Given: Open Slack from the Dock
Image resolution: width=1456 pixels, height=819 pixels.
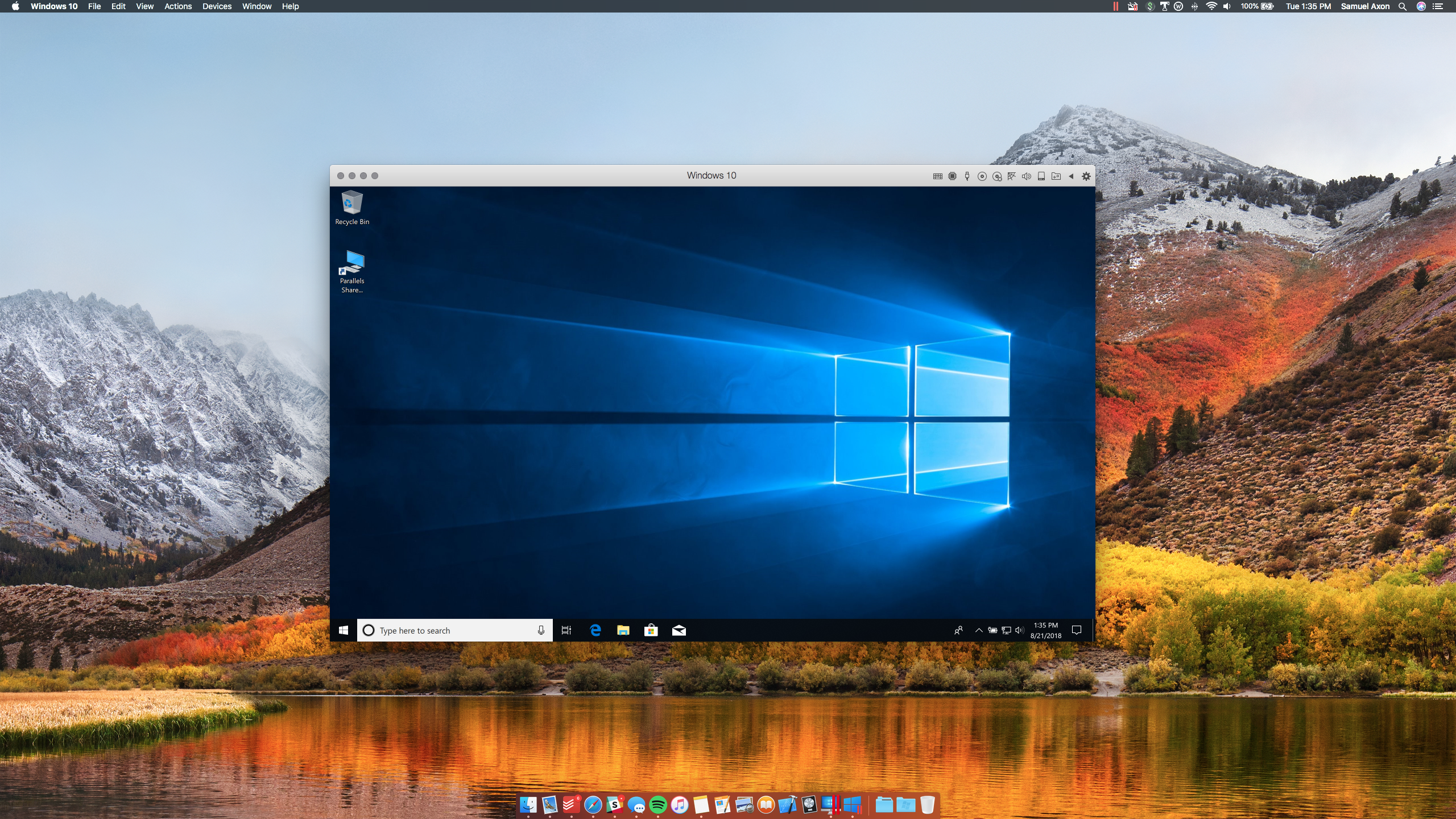Looking at the screenshot, I should click(x=614, y=804).
